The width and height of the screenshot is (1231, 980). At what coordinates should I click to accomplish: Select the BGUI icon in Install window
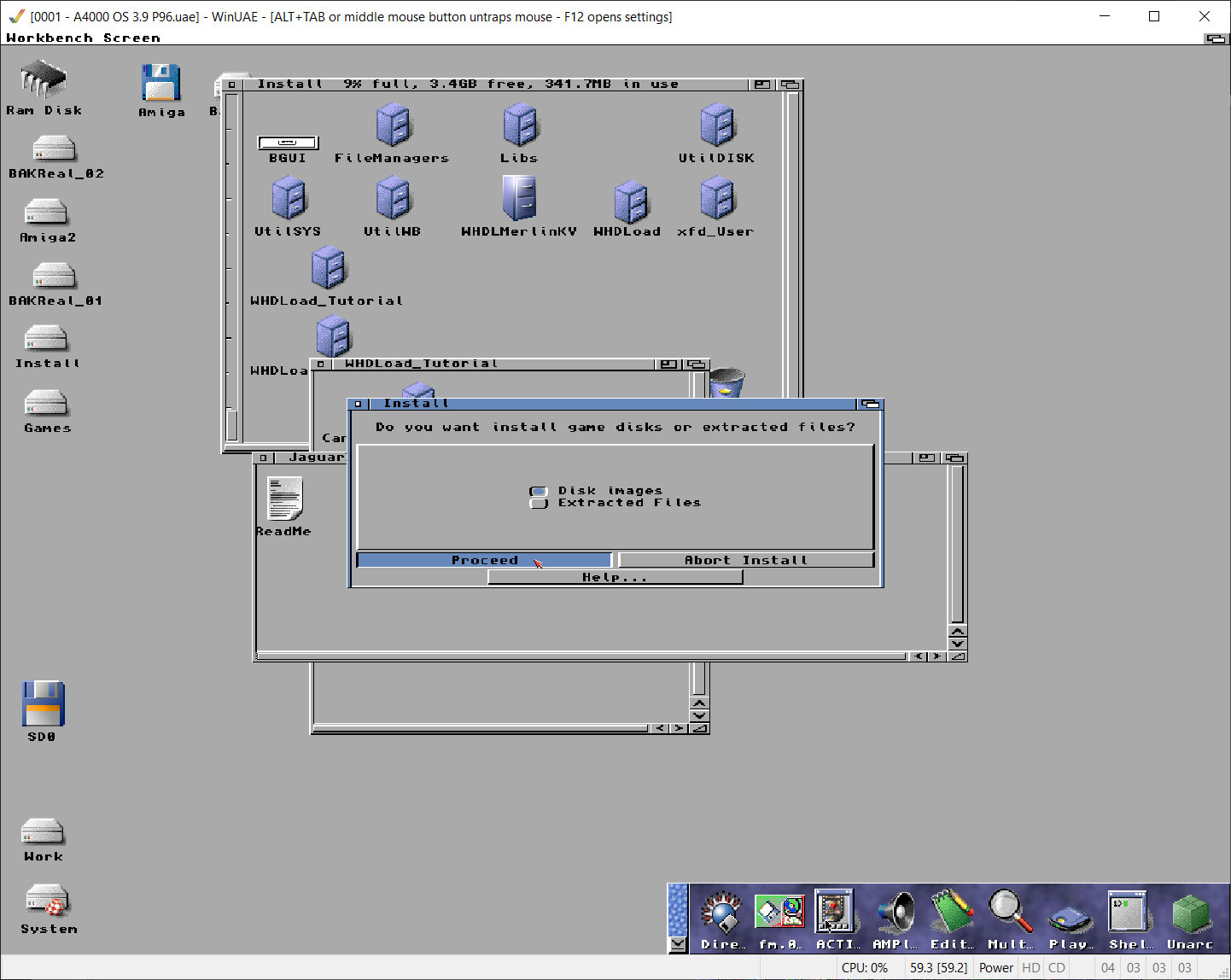[288, 143]
